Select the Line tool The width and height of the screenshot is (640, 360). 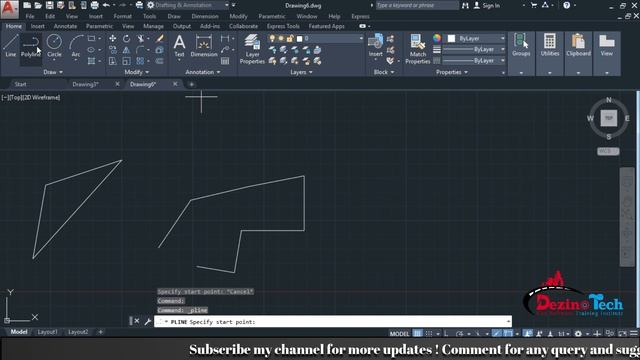pyautogui.click(x=11, y=46)
